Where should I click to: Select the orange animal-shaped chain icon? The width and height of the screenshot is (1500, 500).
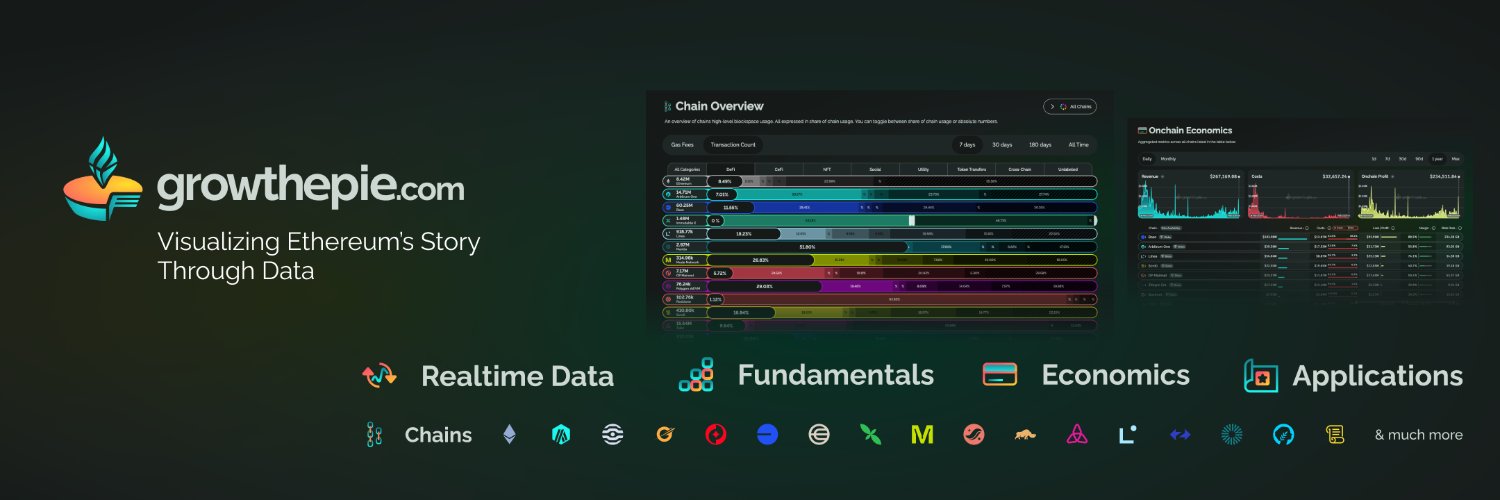pos(1025,434)
